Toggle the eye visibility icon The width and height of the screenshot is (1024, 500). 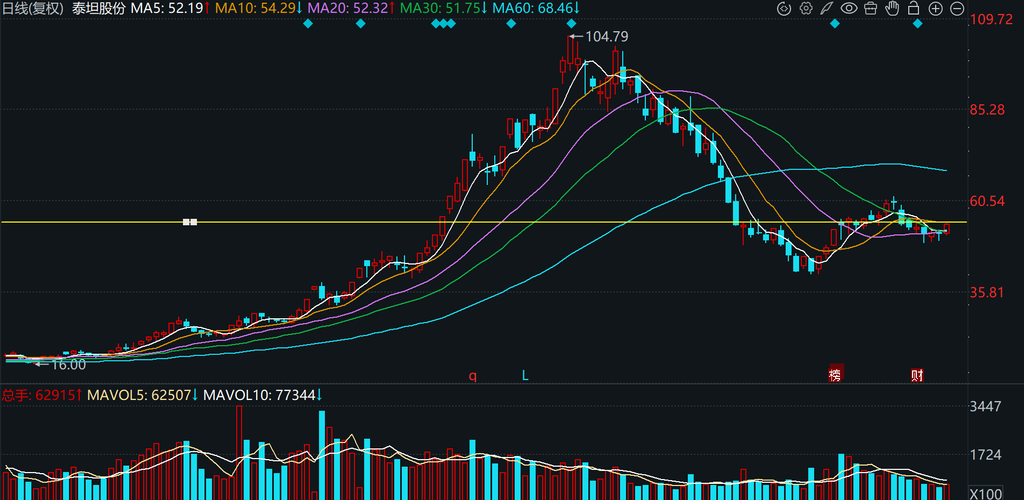(x=848, y=8)
